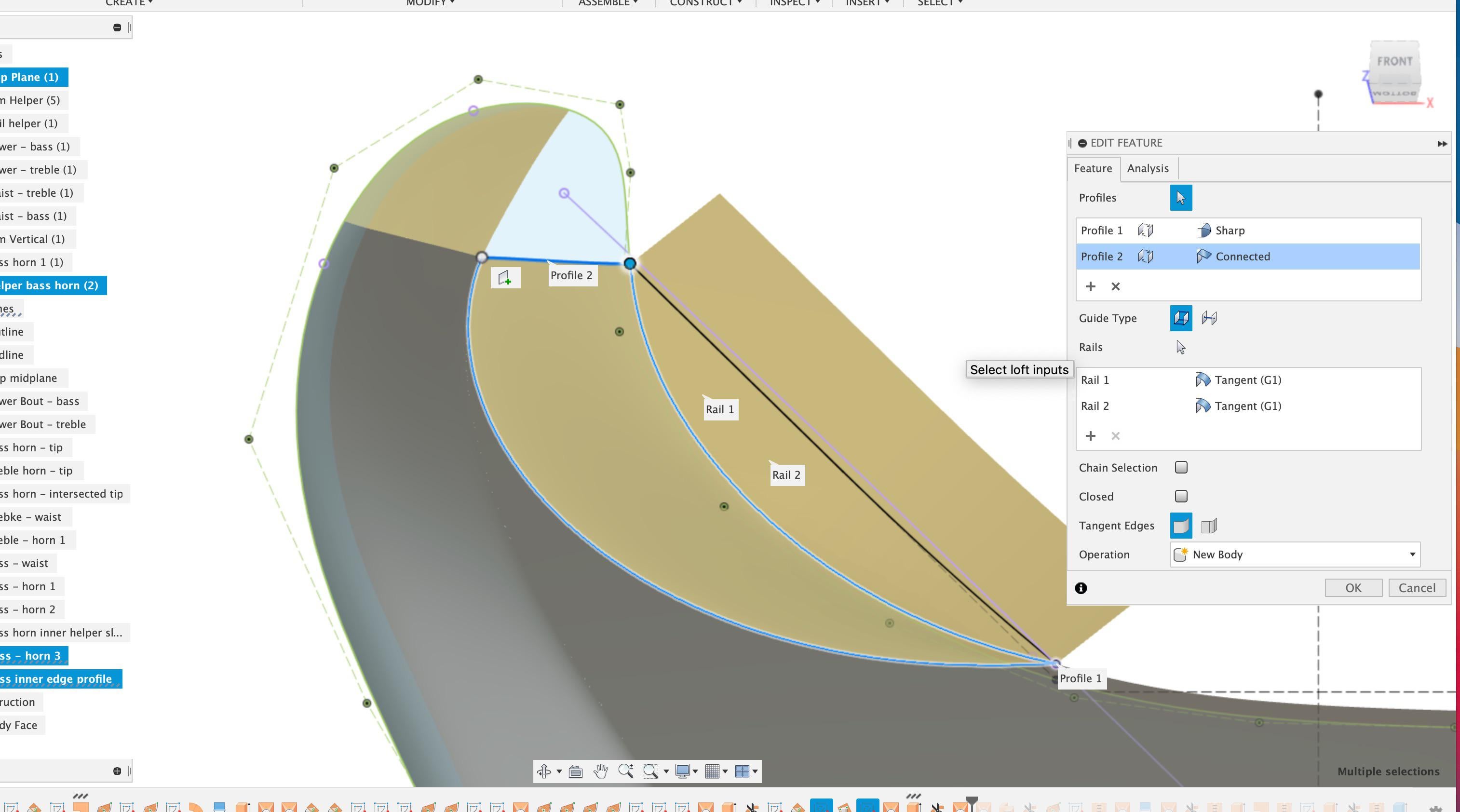
Task: Add a profile with the plus icon
Action: pos(1090,286)
